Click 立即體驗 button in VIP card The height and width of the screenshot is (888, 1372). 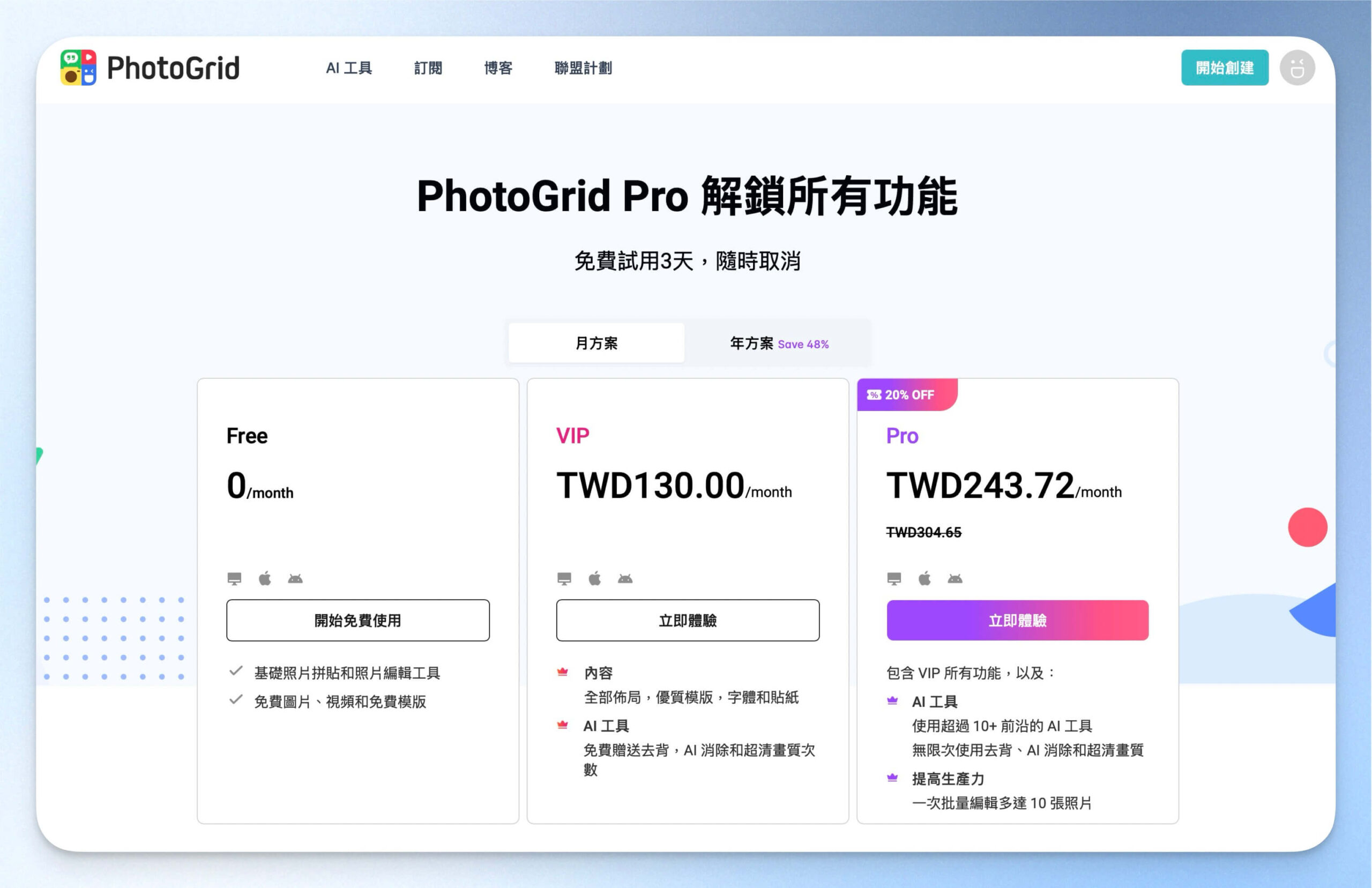point(688,621)
